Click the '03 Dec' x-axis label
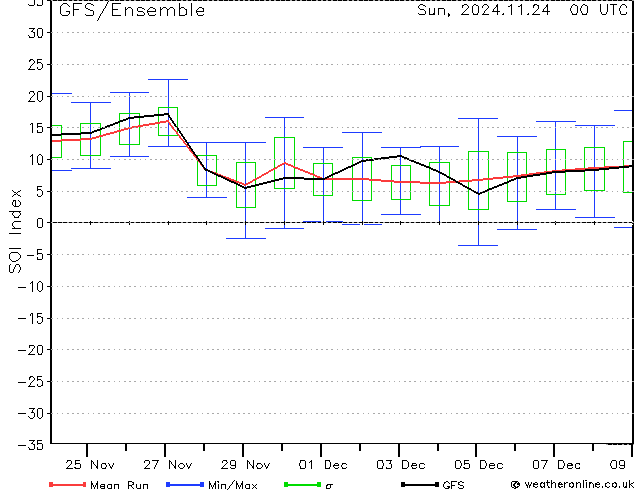 tap(401, 465)
